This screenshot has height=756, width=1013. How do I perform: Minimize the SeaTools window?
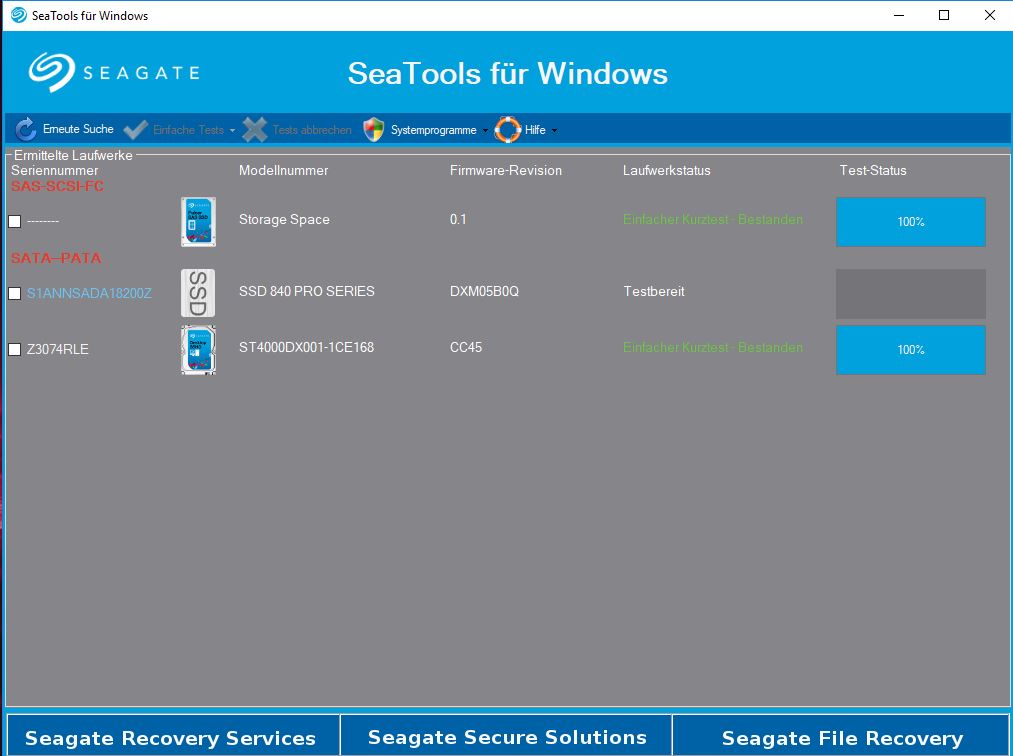pos(899,15)
